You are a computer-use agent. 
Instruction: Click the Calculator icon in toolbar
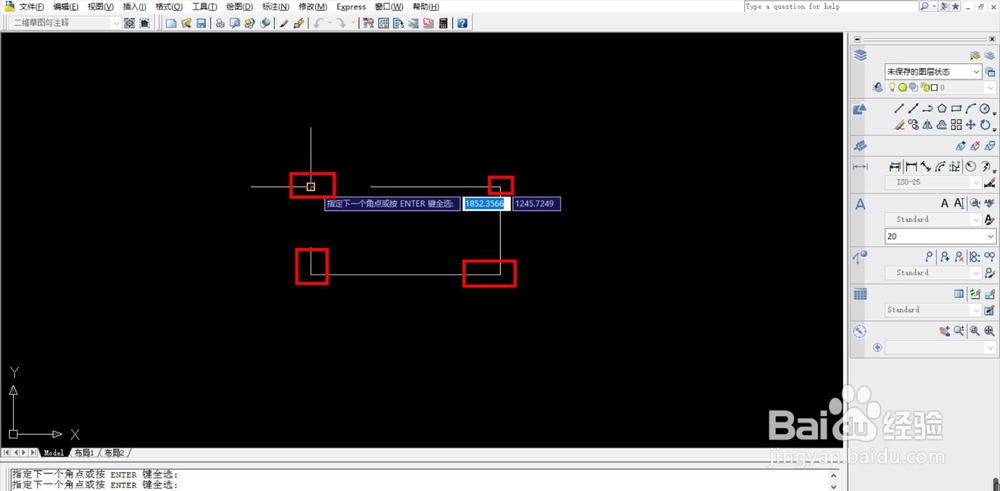click(x=443, y=23)
